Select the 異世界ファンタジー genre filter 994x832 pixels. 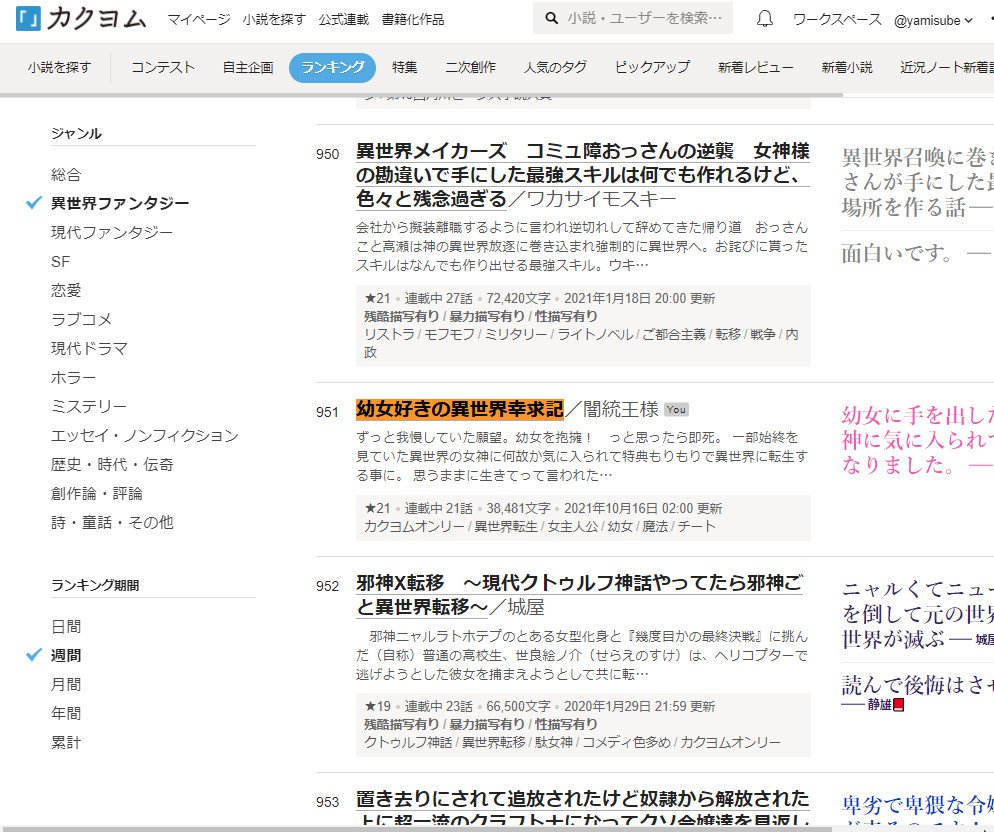(120, 203)
